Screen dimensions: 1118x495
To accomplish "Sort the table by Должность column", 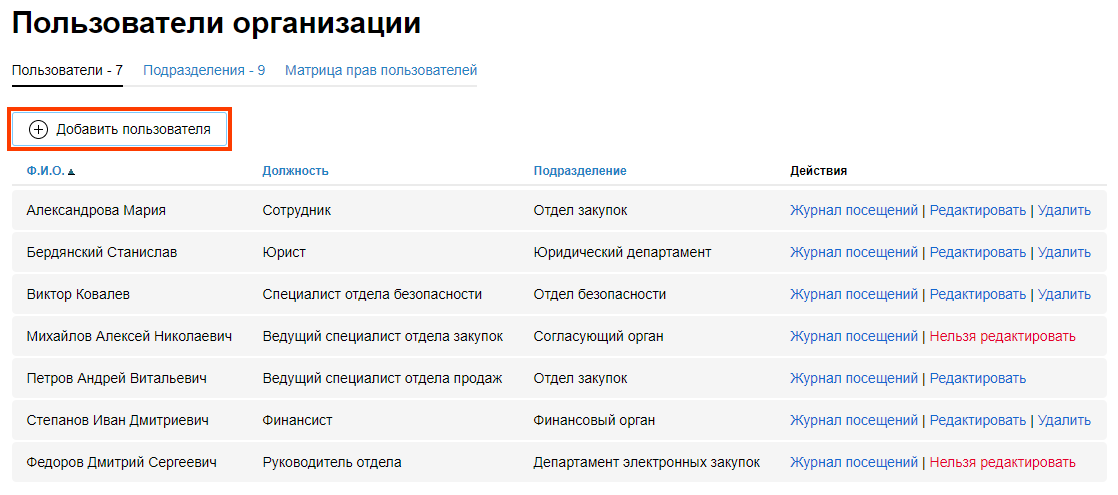I will (295, 171).
